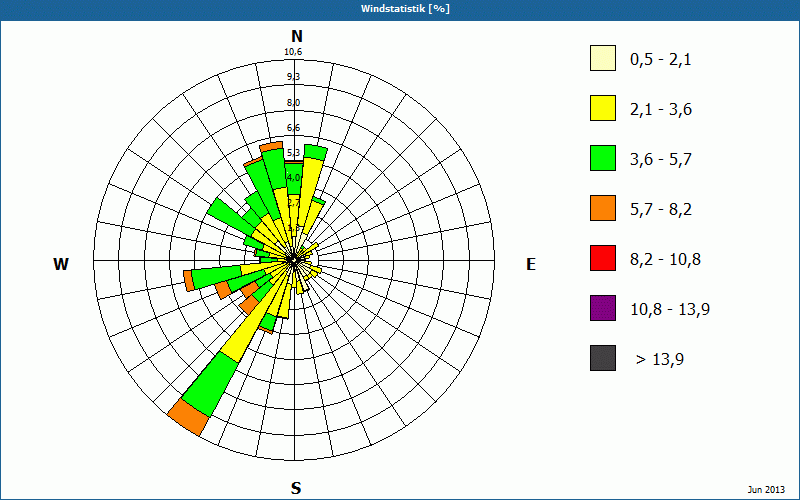Click the S compass label
Image resolution: width=800 pixels, height=500 pixels.
point(296,488)
